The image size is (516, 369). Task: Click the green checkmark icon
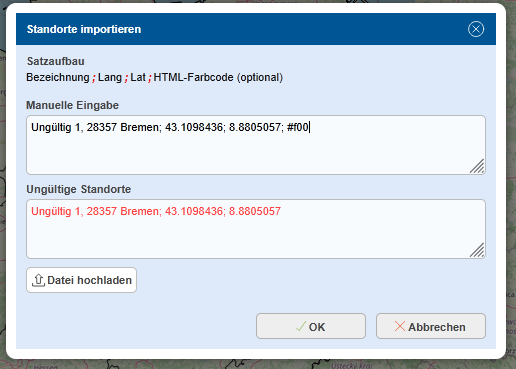[300, 326]
